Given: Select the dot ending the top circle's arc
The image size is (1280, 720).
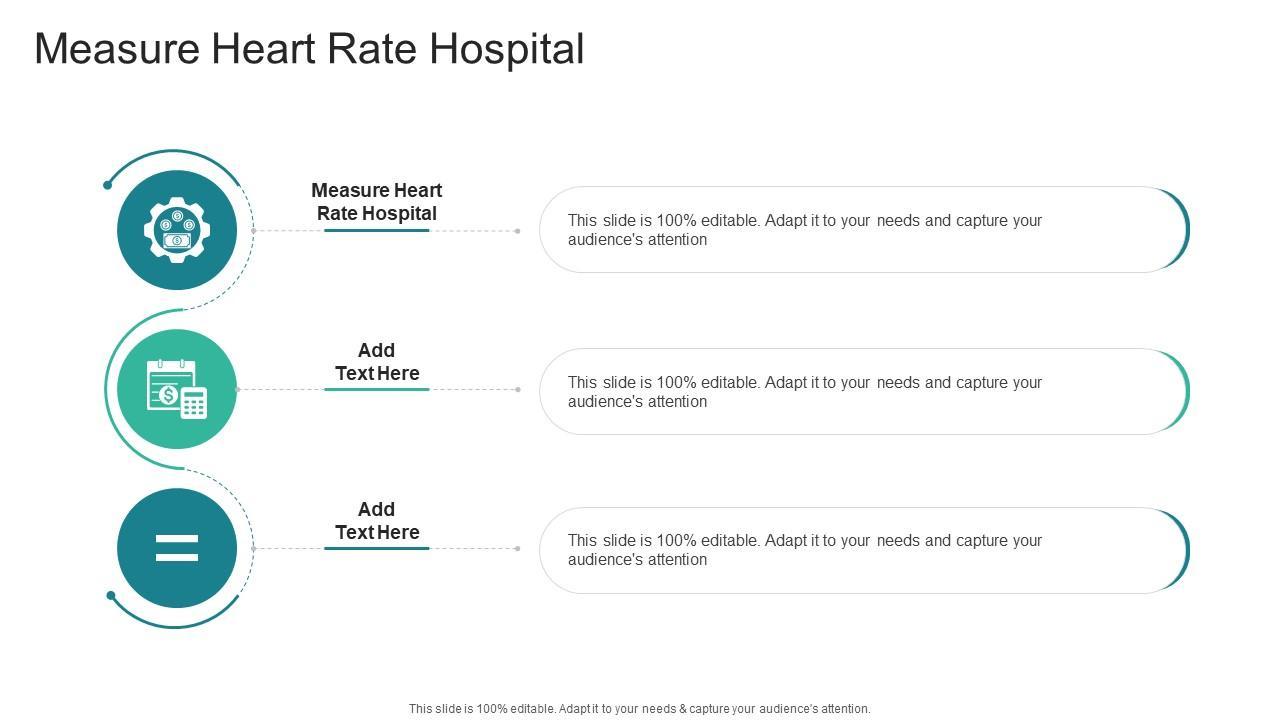Looking at the screenshot, I should click(108, 185).
